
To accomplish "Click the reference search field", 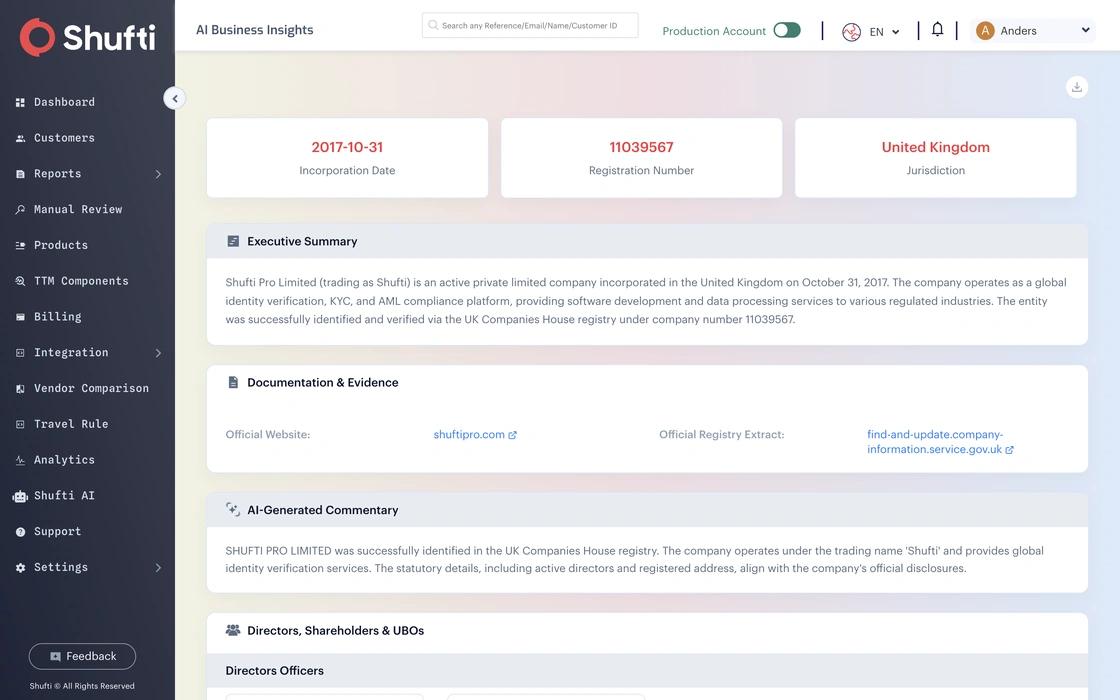I will tap(530, 25).
